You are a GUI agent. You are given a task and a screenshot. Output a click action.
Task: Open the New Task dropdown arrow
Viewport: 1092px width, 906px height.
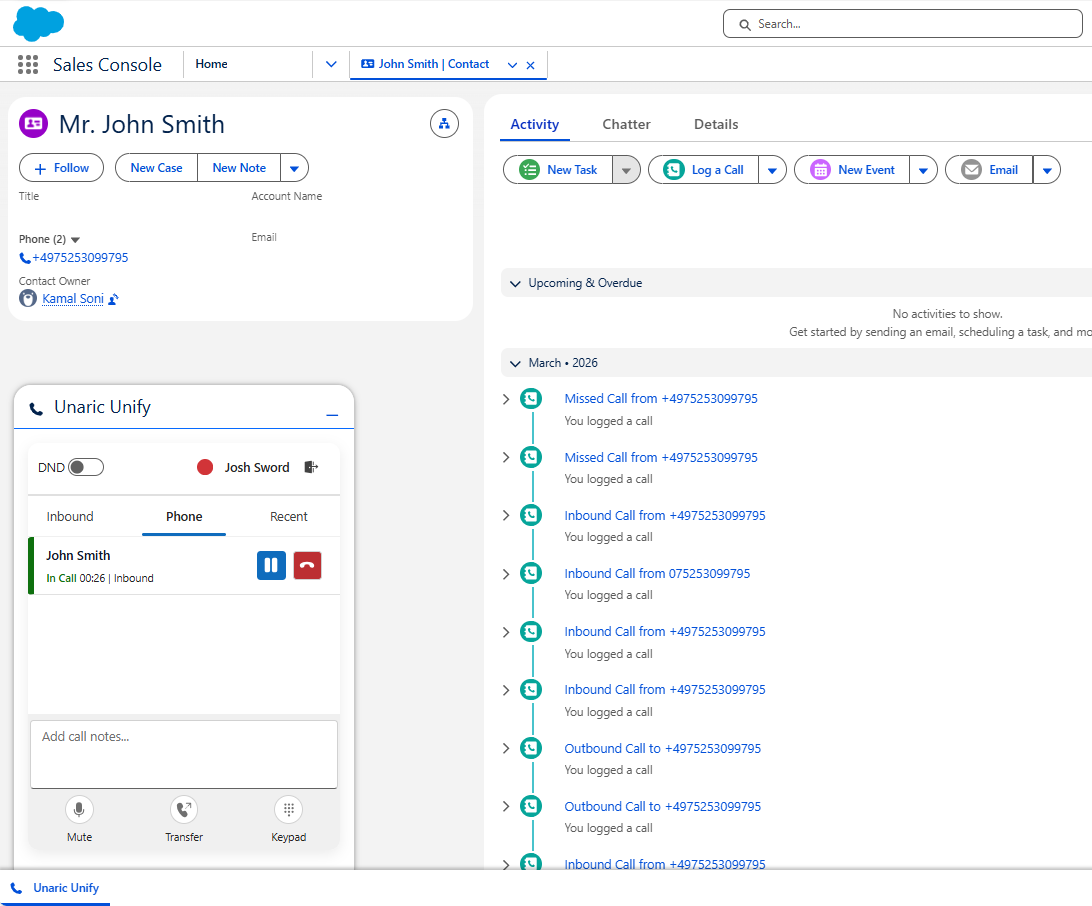click(626, 170)
